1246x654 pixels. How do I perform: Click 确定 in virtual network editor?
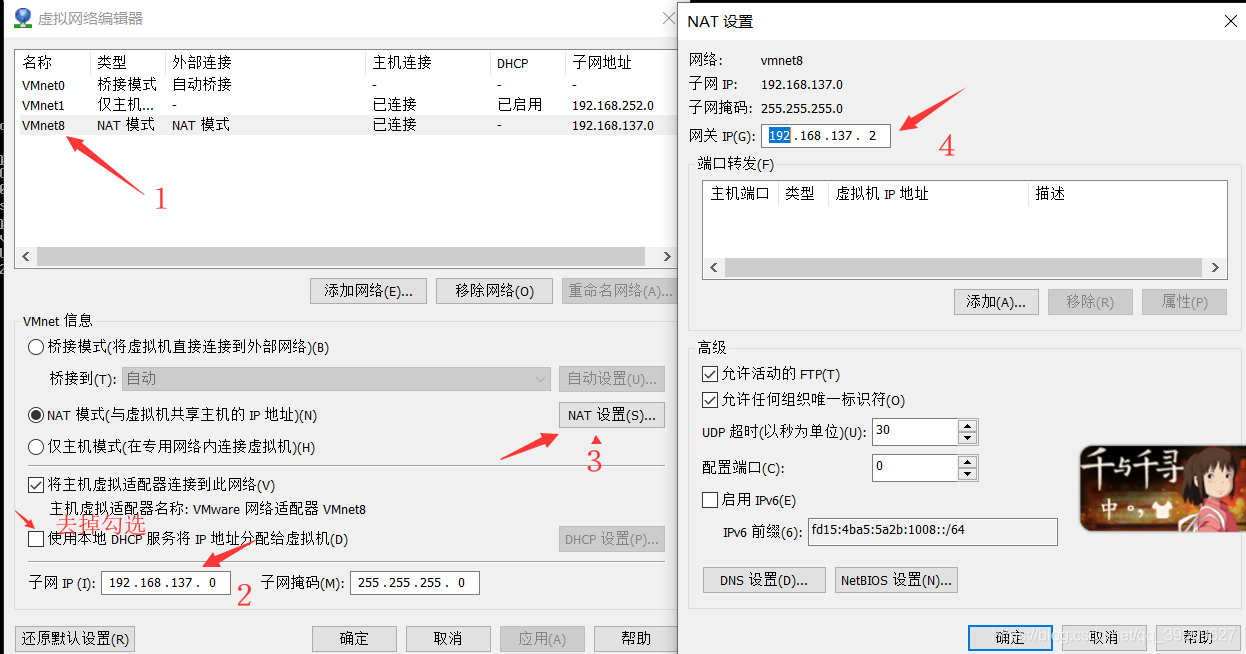(354, 639)
